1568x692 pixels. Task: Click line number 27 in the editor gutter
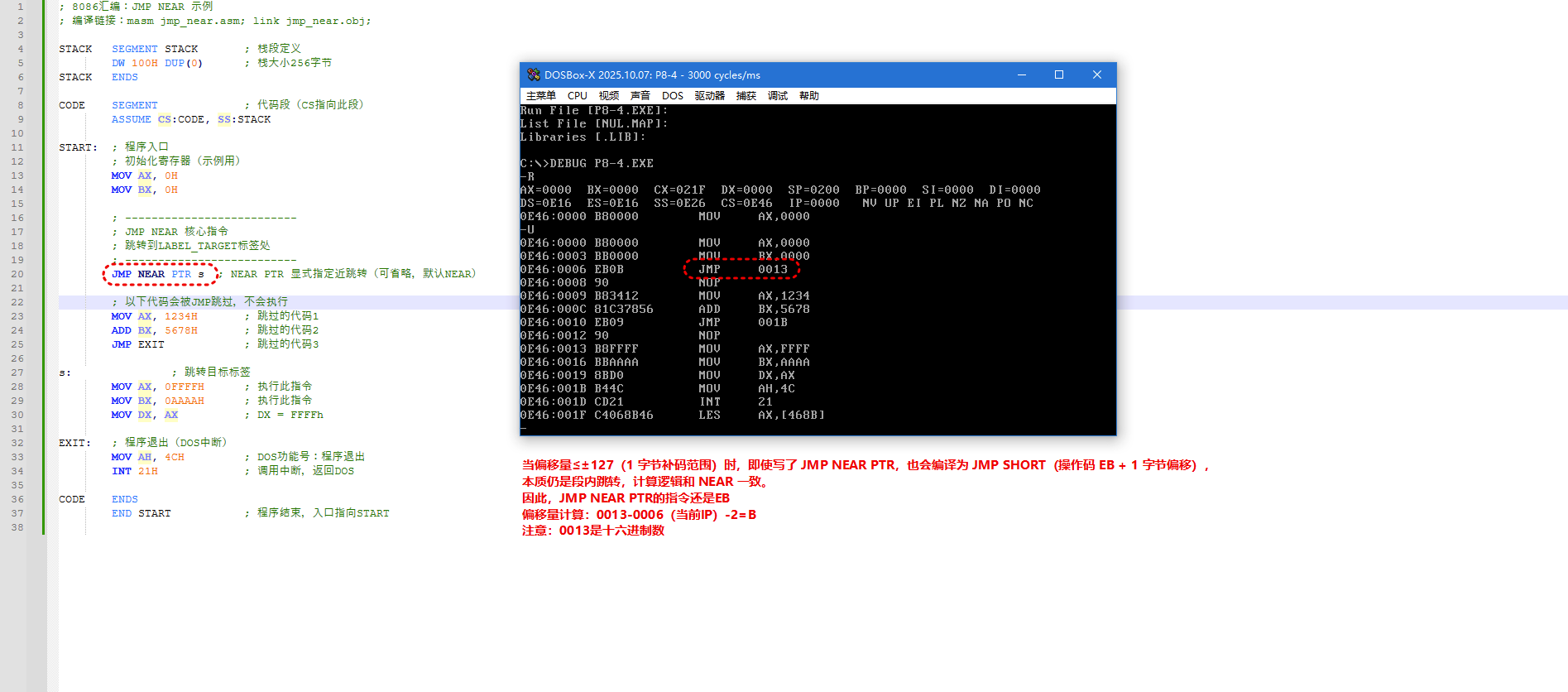(17, 372)
